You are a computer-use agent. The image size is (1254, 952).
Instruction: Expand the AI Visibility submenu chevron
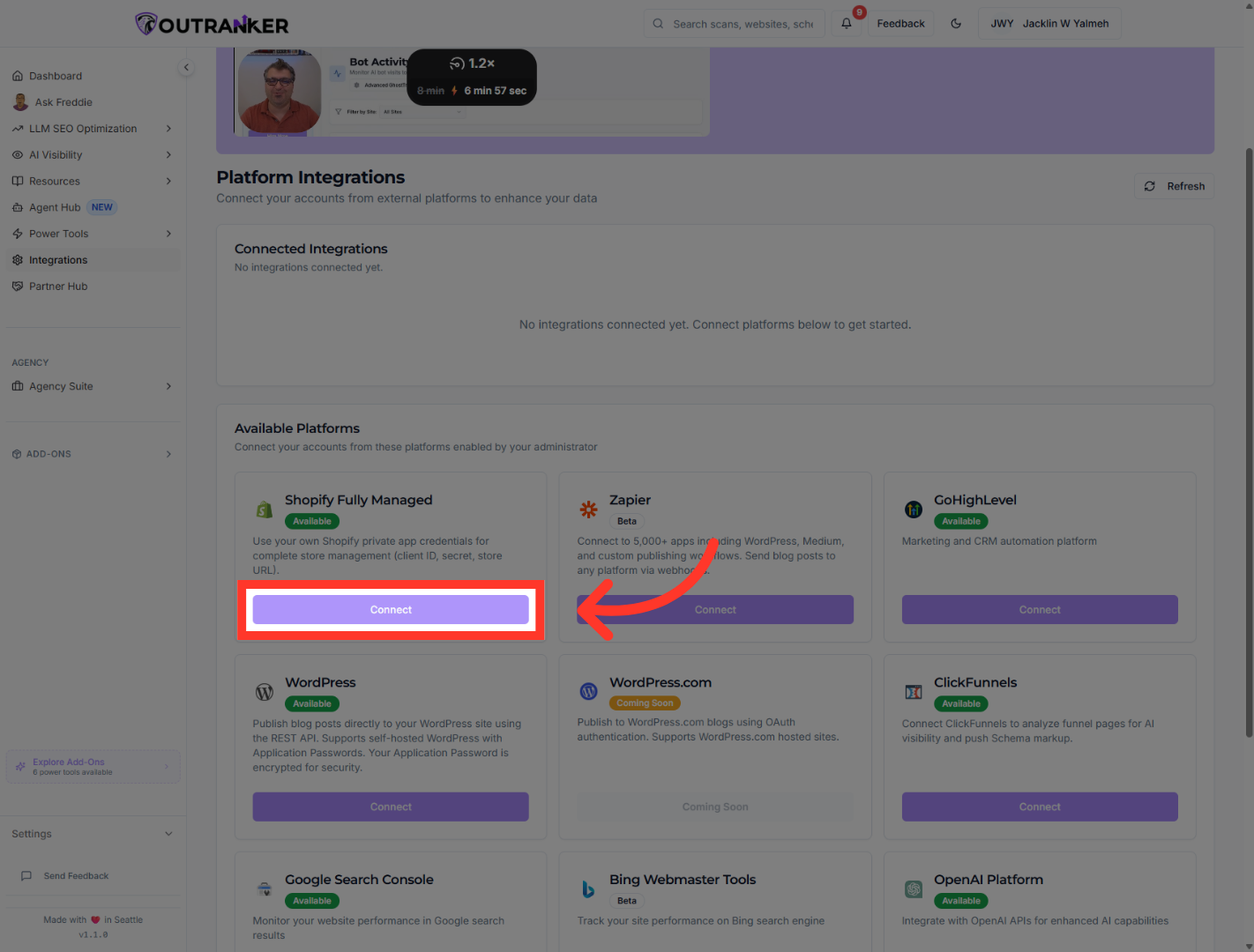tap(168, 155)
